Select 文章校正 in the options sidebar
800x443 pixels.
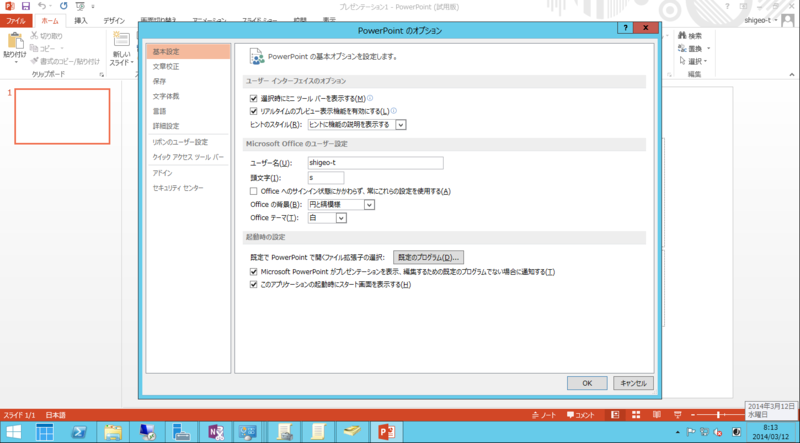(188, 66)
